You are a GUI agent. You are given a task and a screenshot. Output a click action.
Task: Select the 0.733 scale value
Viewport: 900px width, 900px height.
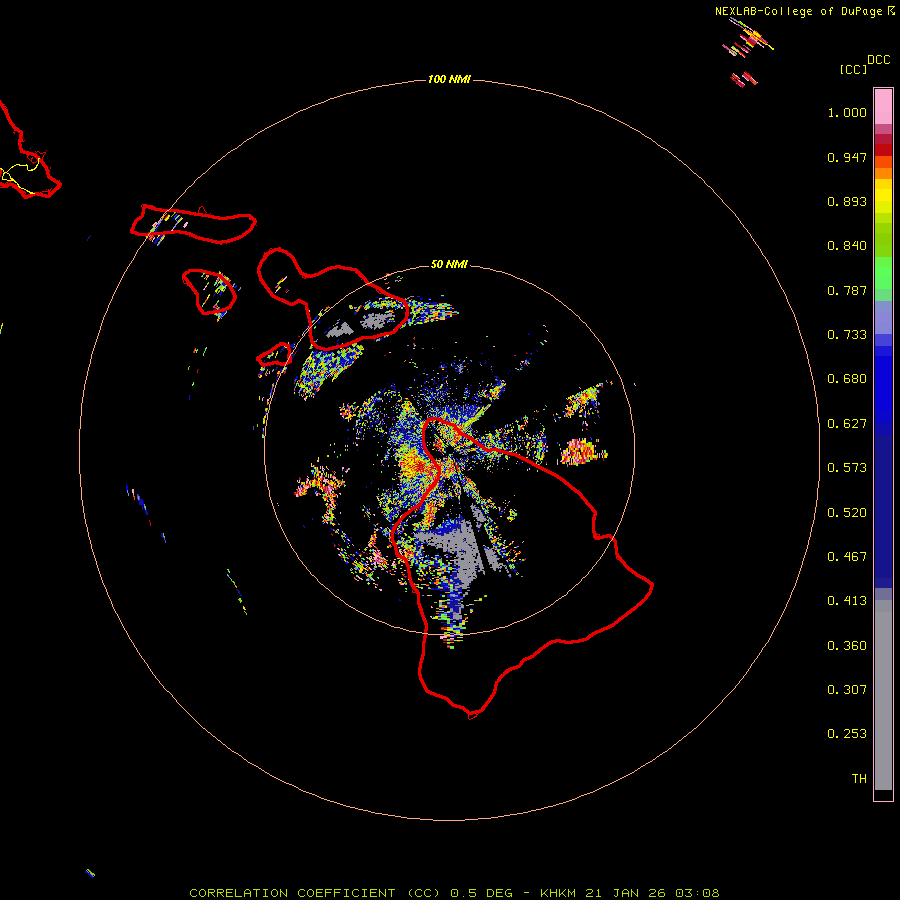[x=847, y=335]
